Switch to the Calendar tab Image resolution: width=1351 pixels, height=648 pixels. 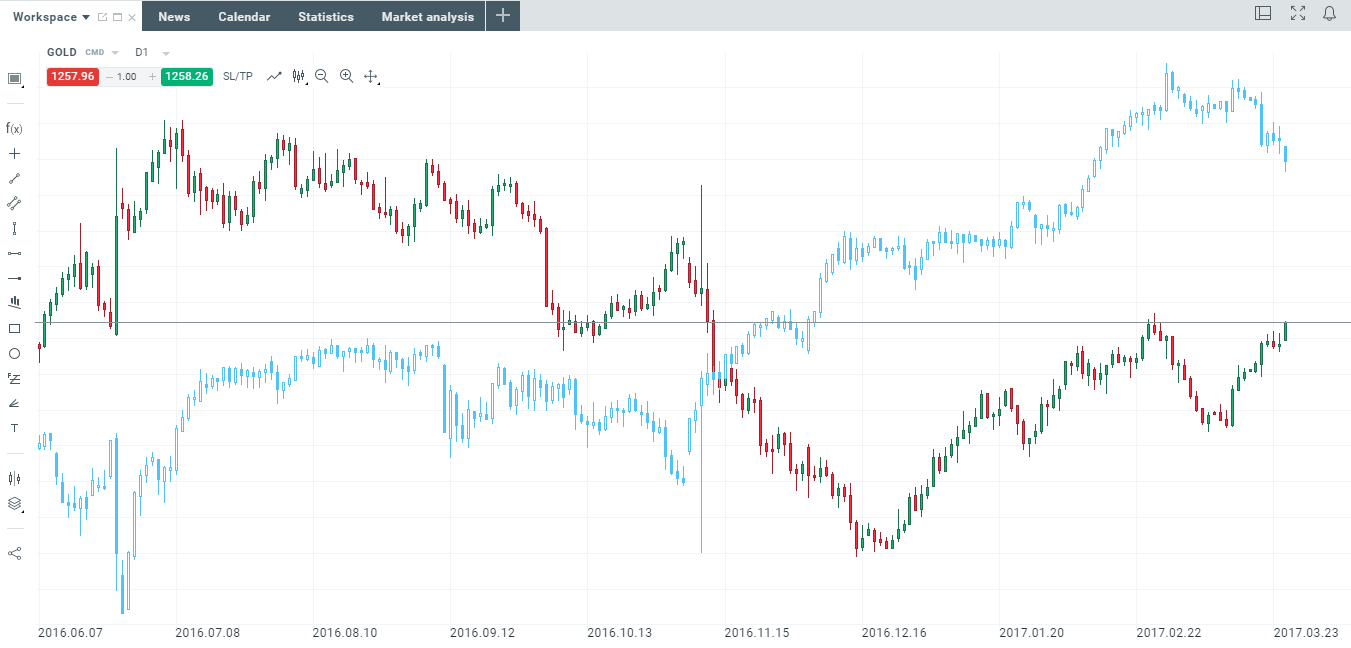[x=244, y=17]
